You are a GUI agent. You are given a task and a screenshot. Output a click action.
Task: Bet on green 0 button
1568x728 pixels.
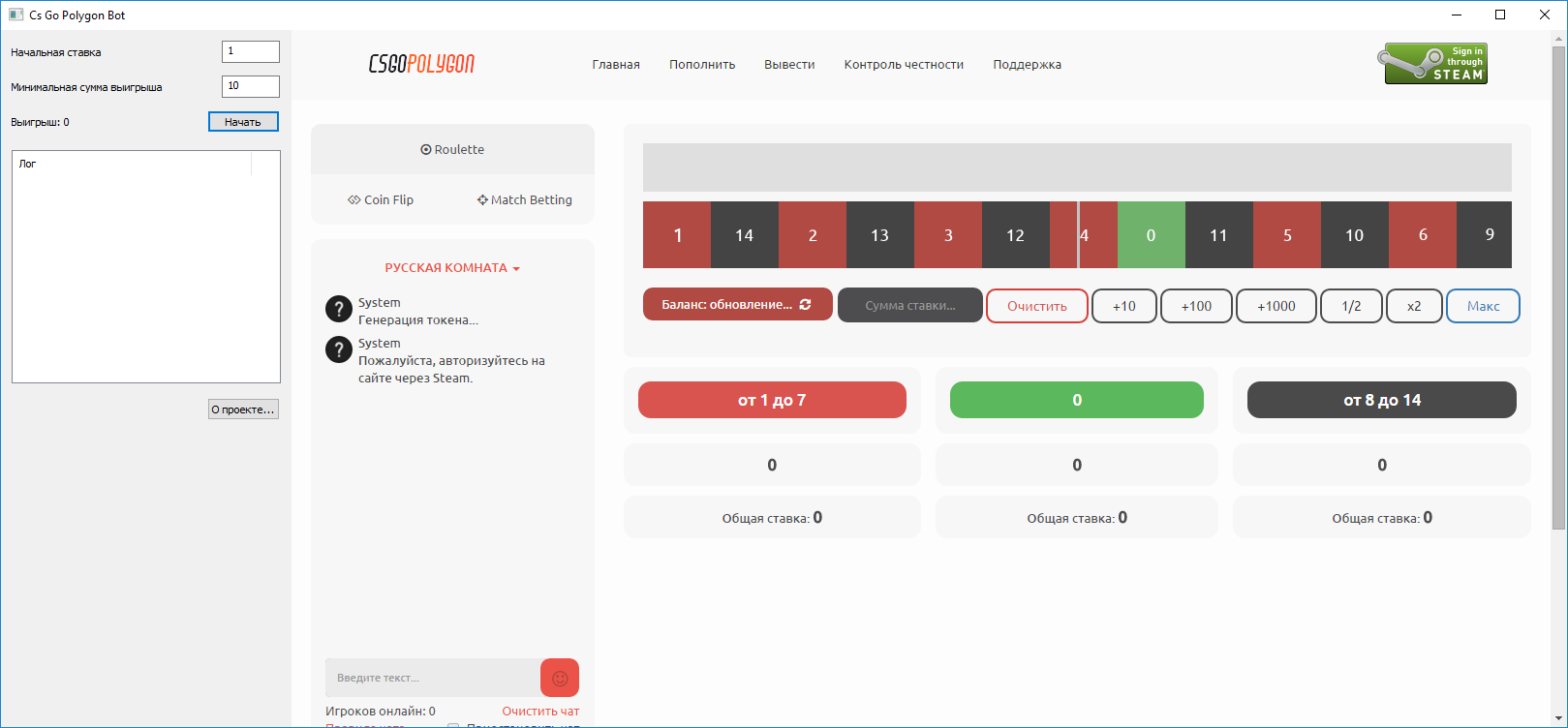pos(1077,400)
